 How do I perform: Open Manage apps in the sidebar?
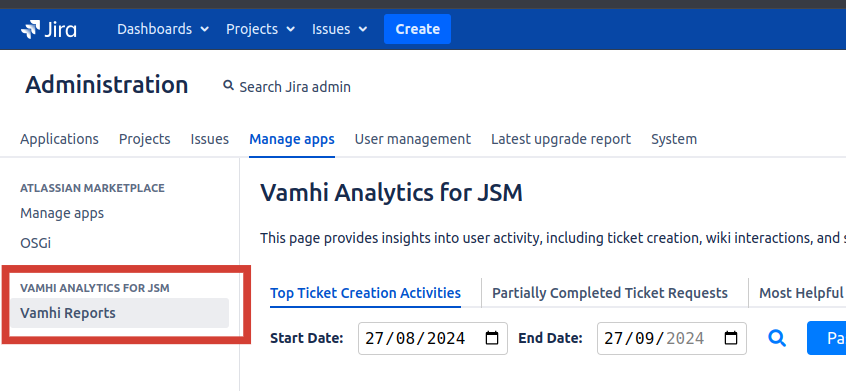click(x=62, y=214)
